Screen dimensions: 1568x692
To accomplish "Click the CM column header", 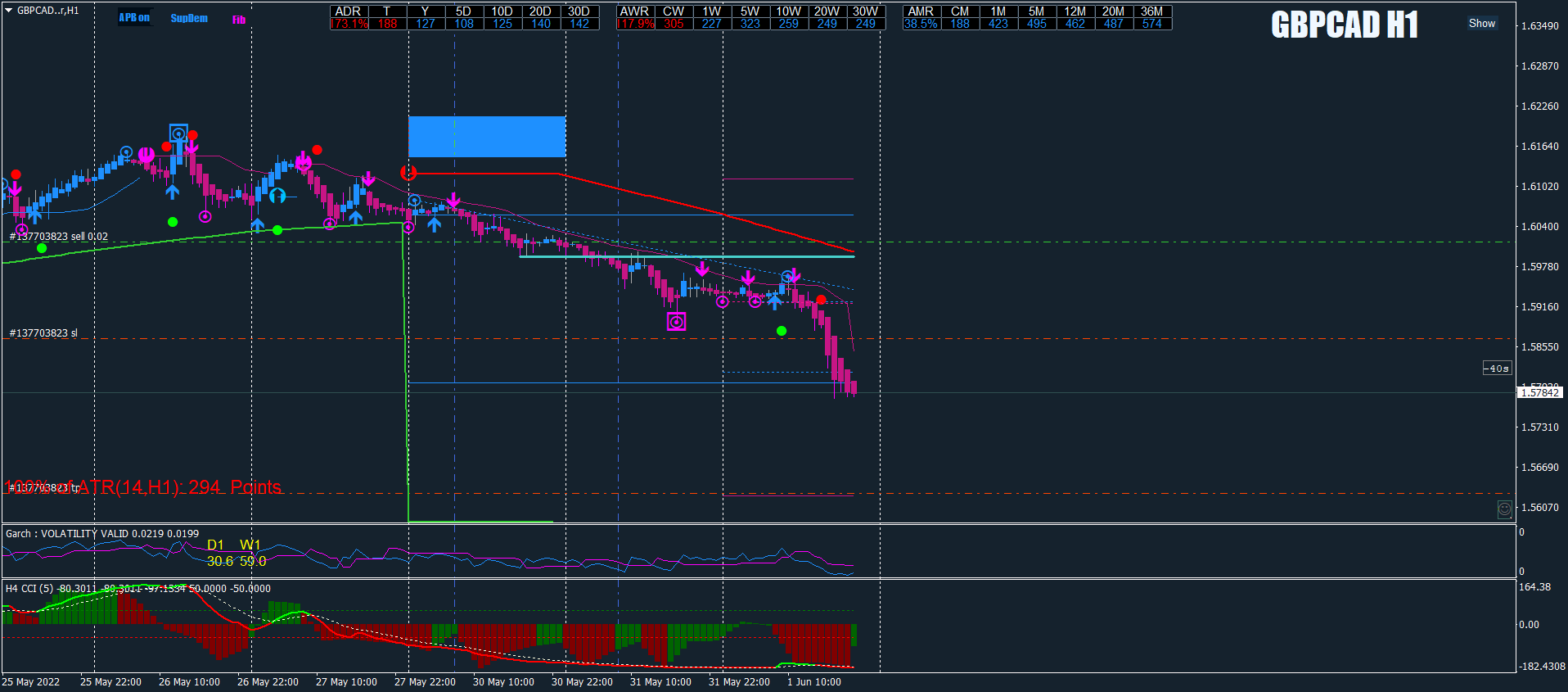I will pyautogui.click(x=960, y=11).
